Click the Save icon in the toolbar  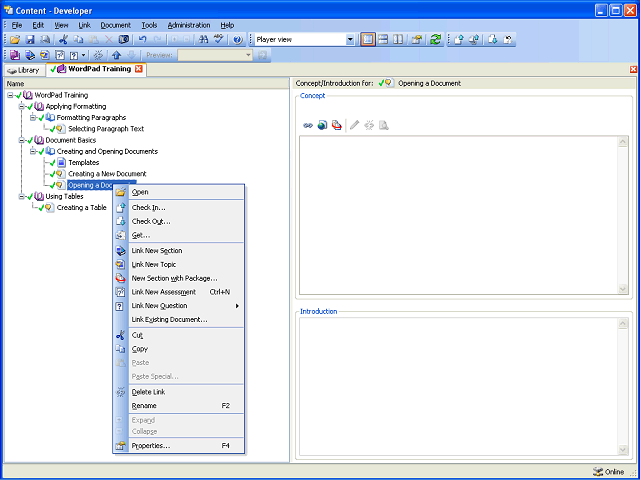click(30, 40)
